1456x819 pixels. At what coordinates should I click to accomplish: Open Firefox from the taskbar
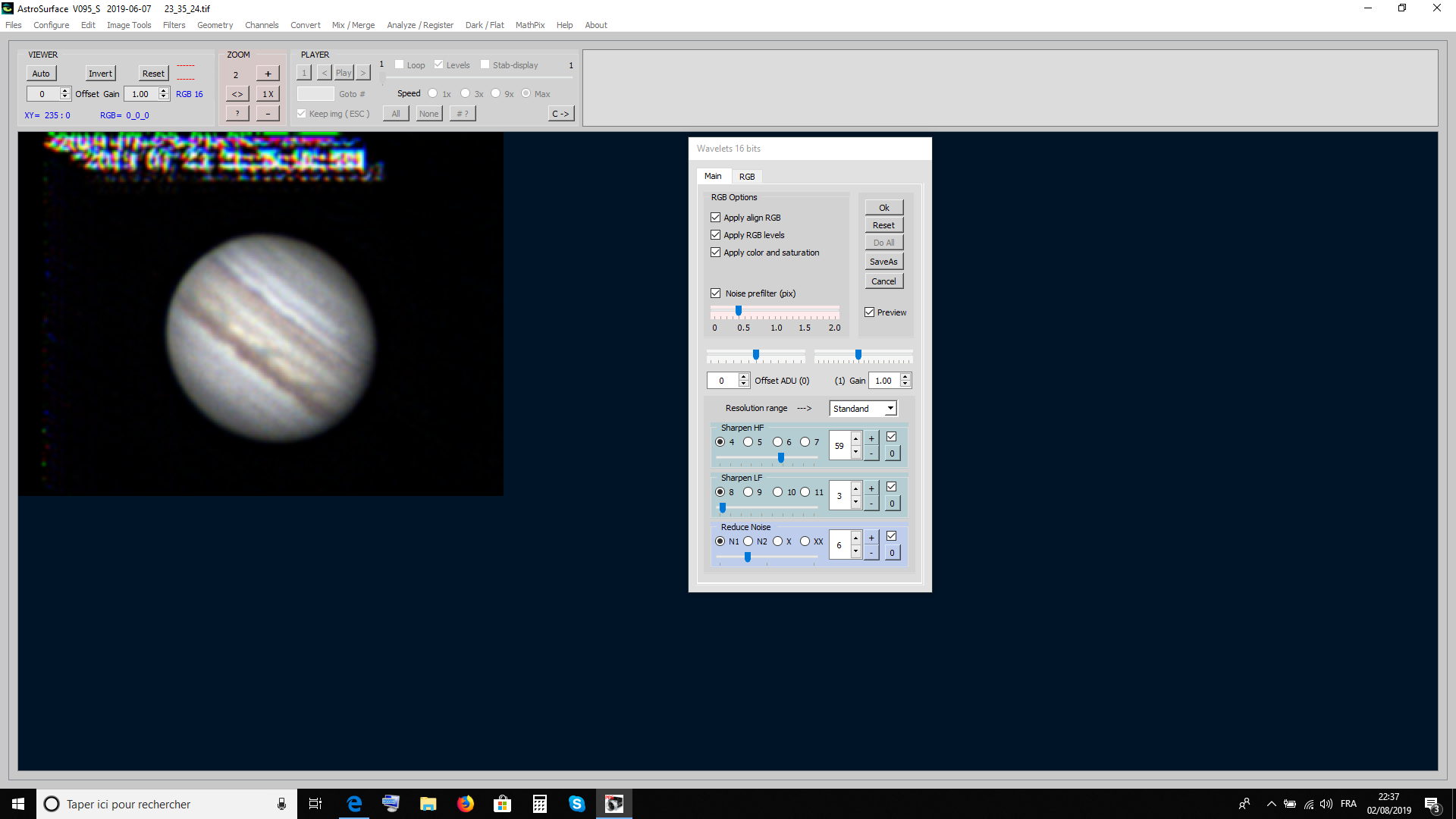point(465,804)
